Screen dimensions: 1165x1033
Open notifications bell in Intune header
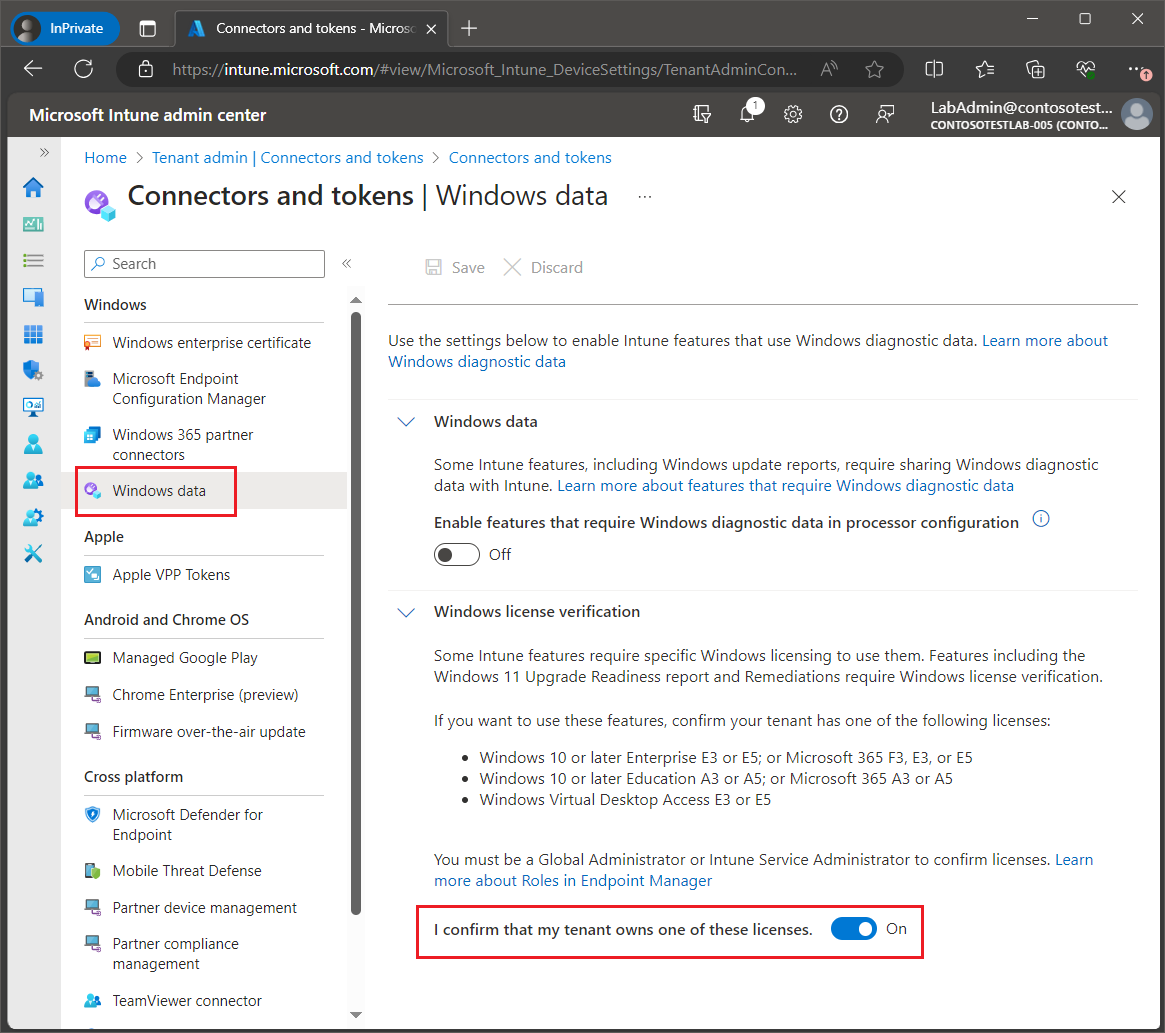tap(747, 114)
